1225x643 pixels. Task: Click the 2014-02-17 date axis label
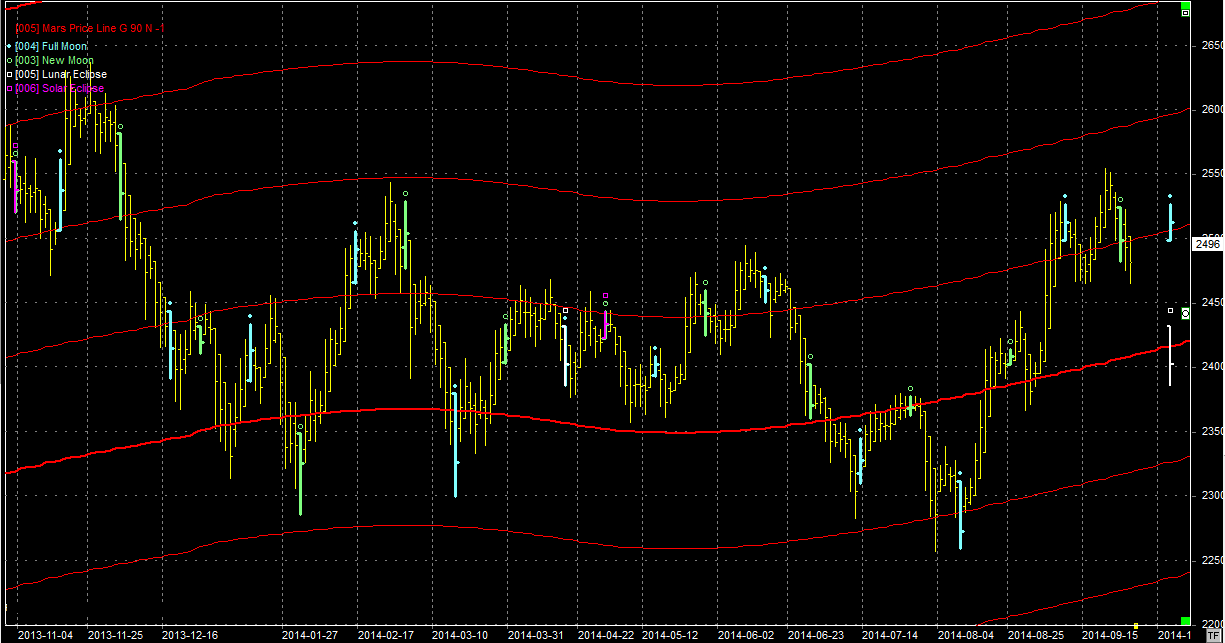point(385,635)
